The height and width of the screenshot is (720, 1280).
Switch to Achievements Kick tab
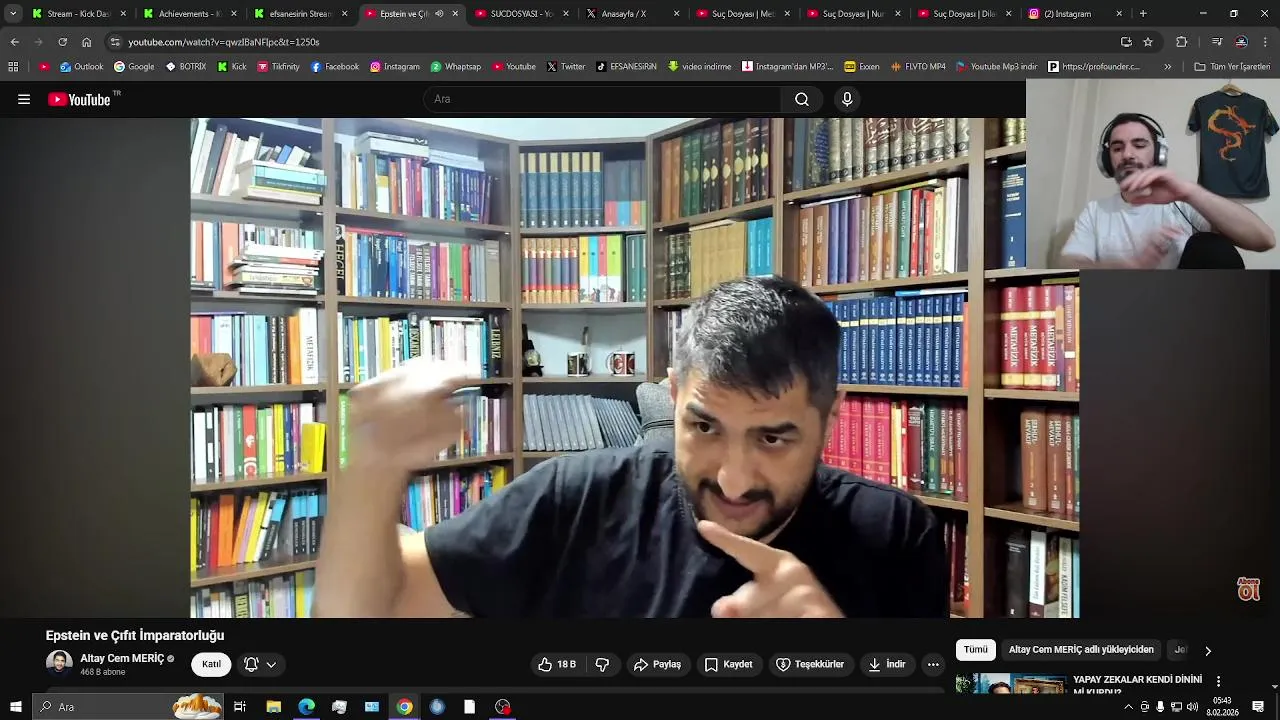pyautogui.click(x=190, y=14)
